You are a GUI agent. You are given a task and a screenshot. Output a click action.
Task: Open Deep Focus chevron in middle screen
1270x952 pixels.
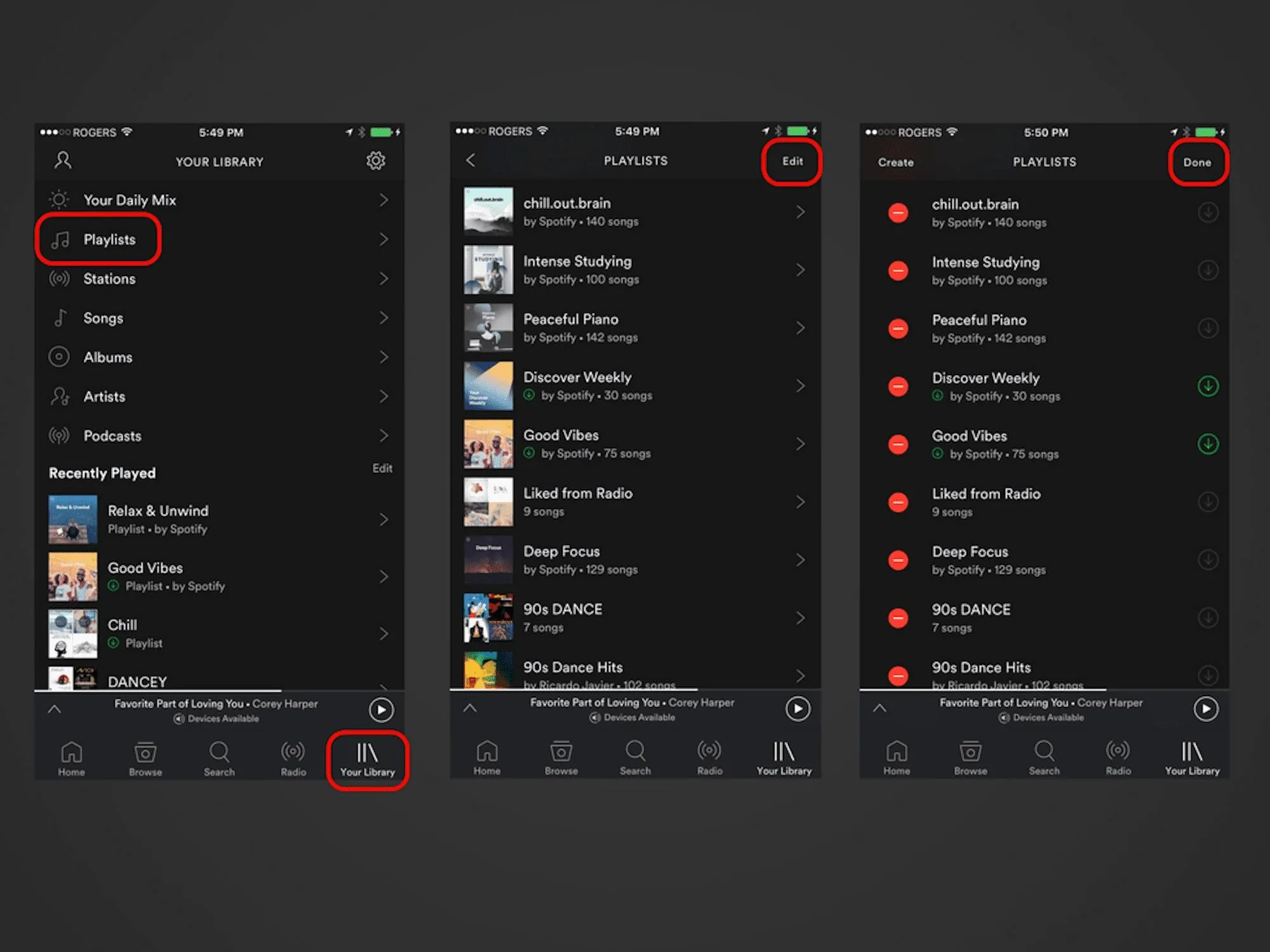coord(801,560)
